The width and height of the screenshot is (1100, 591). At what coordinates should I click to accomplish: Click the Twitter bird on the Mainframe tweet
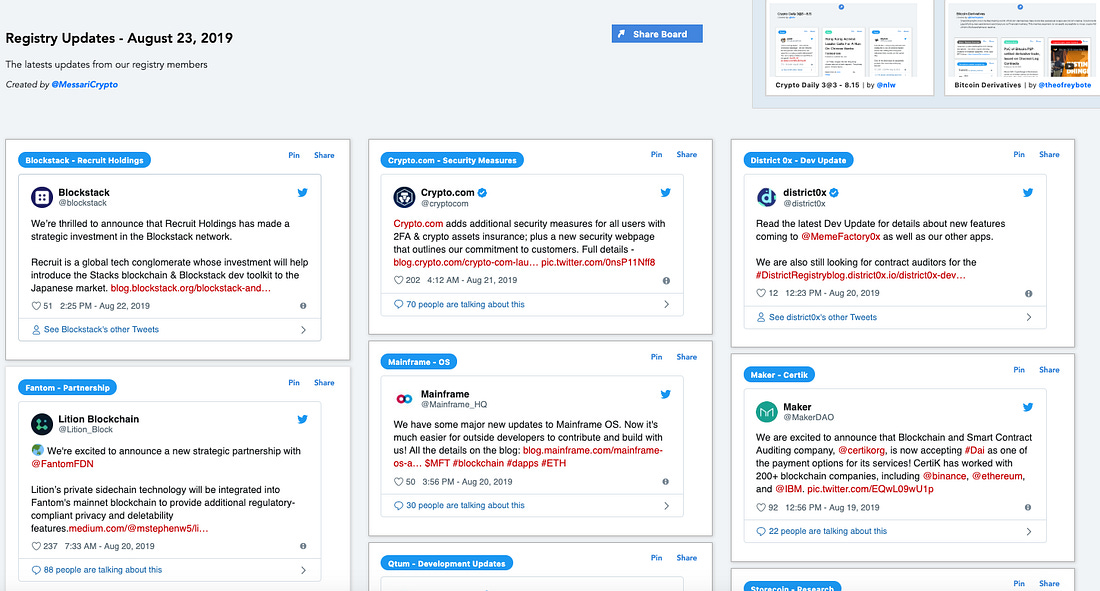point(666,394)
